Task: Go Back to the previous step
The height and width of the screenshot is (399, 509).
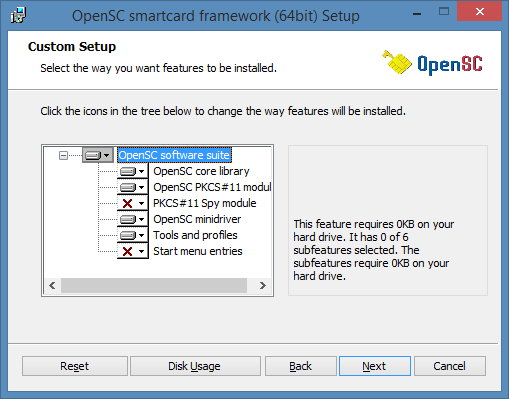Action: (x=301, y=366)
